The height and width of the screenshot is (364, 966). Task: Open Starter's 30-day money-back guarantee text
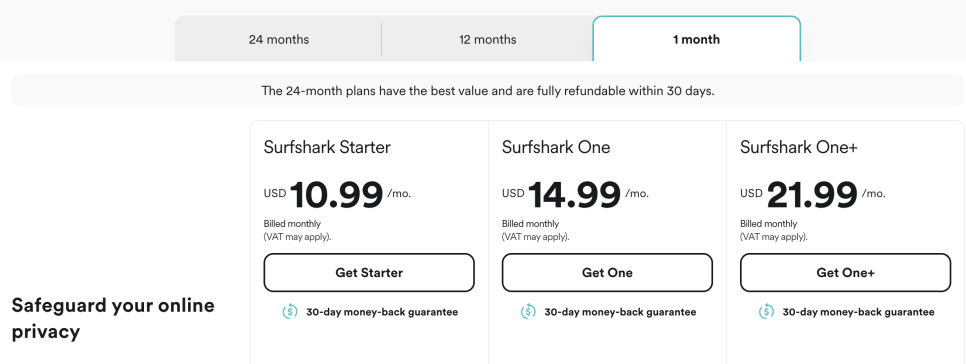[x=382, y=312]
